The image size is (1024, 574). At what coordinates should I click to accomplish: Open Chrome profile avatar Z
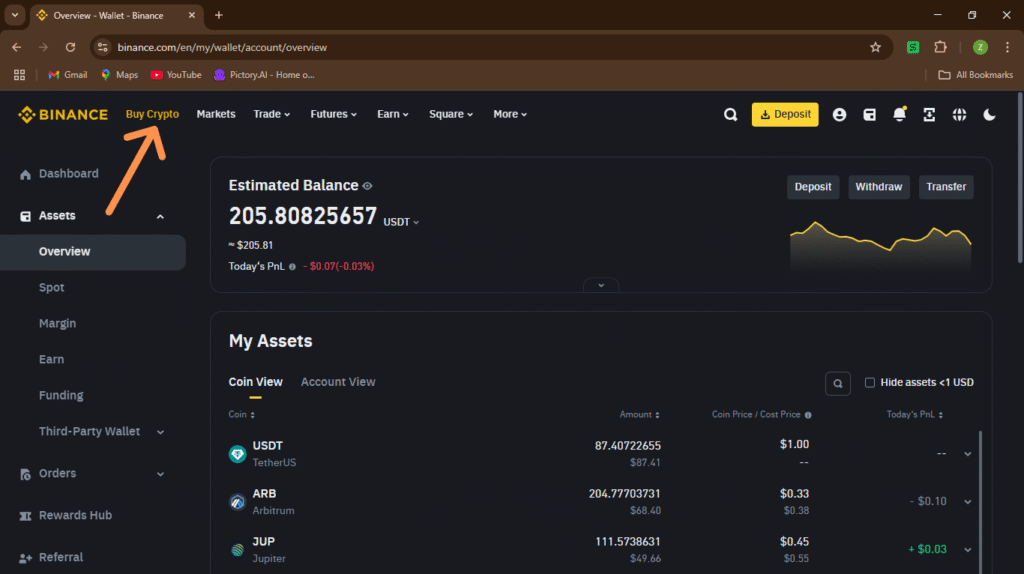coord(980,47)
